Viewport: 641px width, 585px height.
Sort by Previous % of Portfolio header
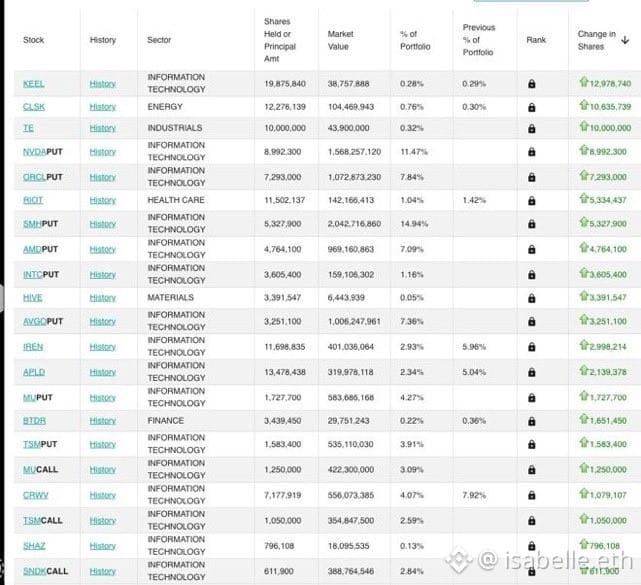click(x=479, y=40)
